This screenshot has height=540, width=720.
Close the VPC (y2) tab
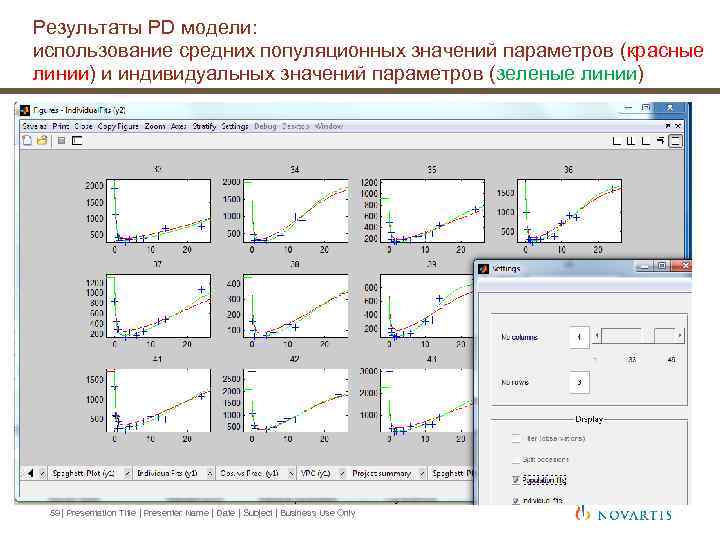342,473
